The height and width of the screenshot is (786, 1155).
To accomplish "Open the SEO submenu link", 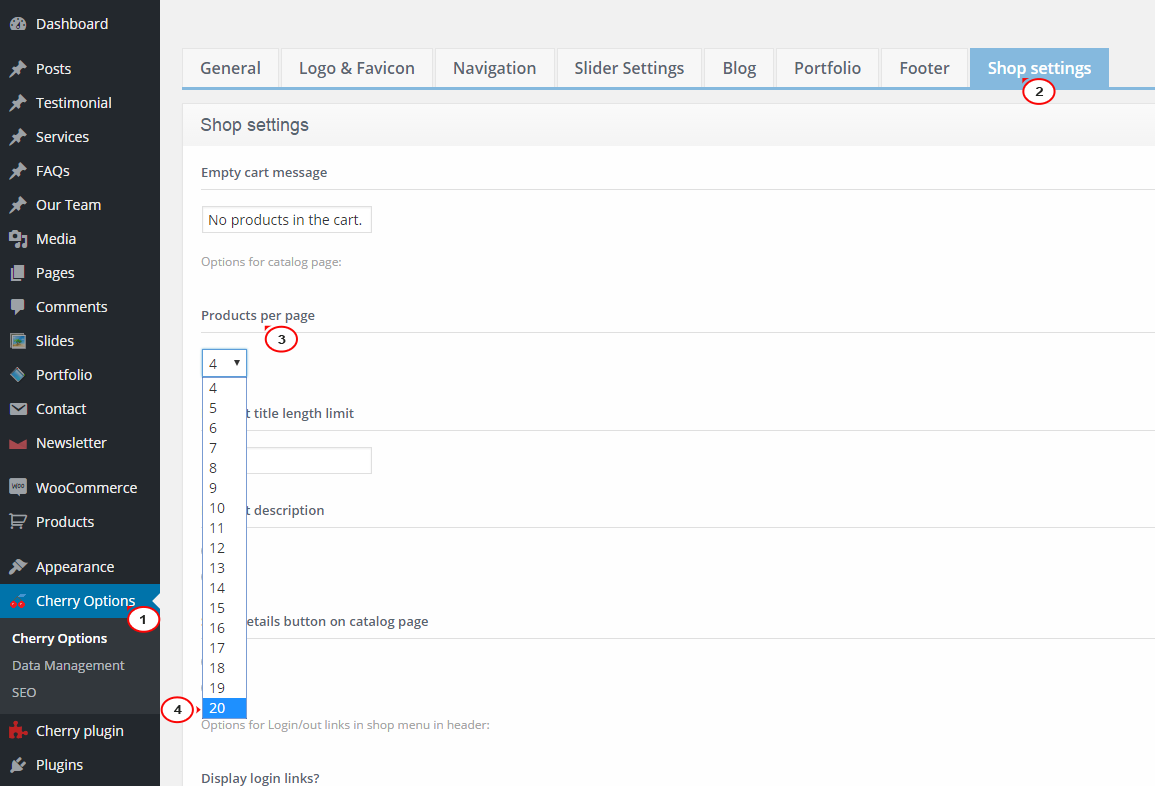I will click(24, 692).
